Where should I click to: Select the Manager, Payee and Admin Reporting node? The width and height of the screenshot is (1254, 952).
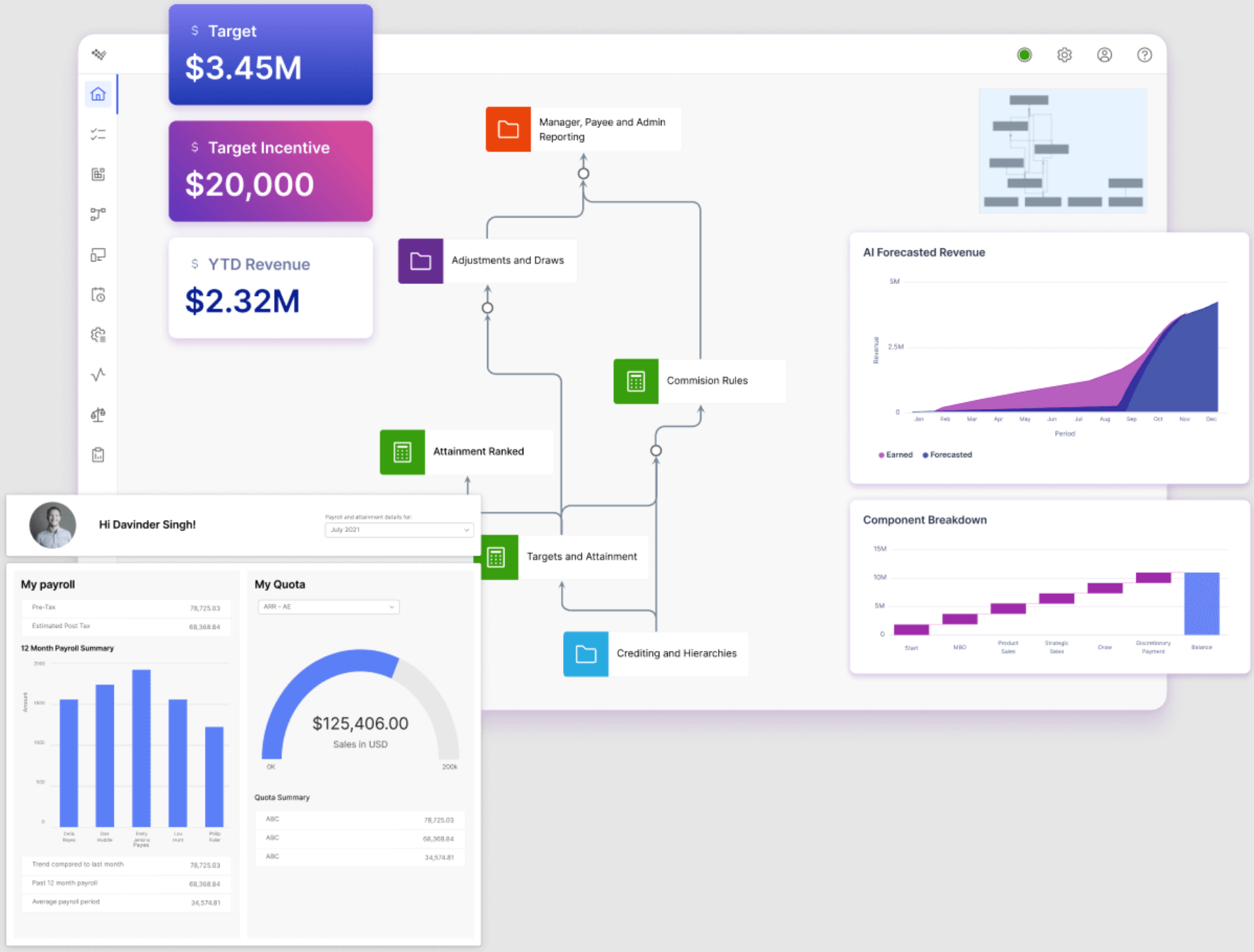click(x=583, y=129)
